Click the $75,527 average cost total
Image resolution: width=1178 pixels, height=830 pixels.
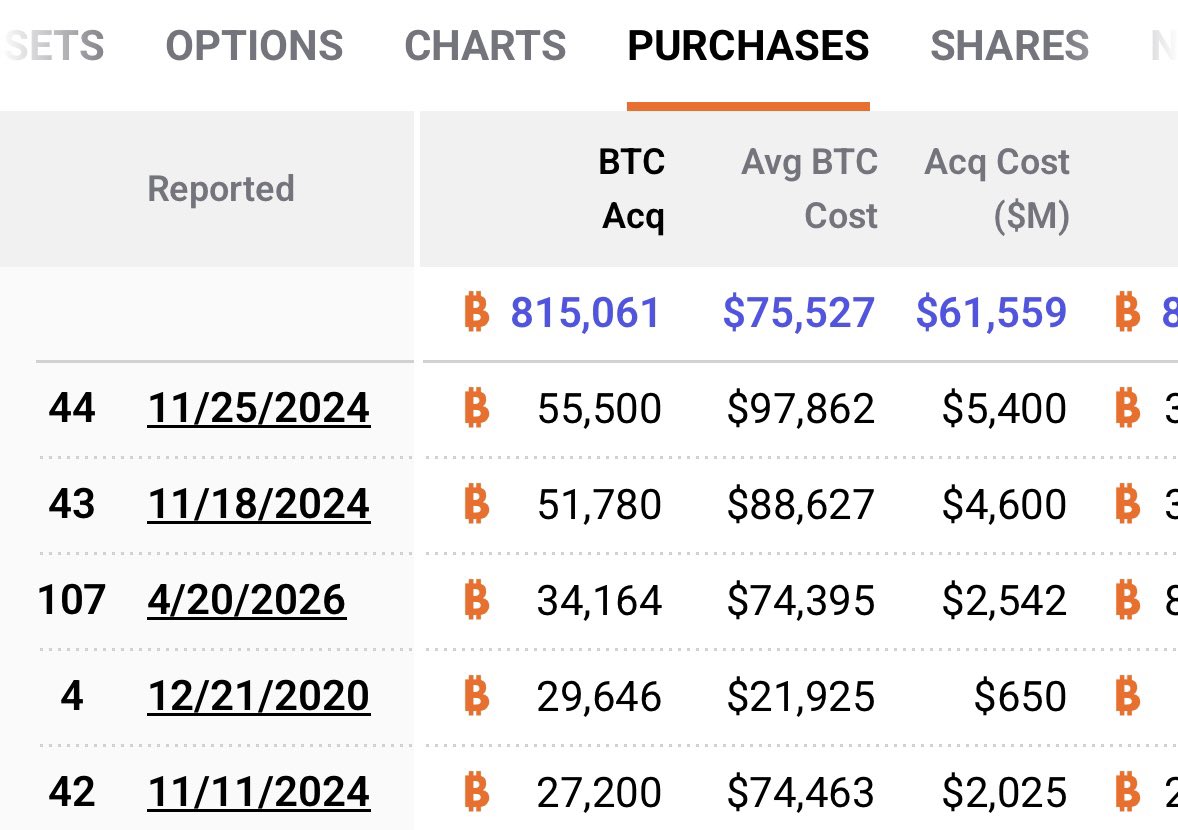tap(798, 313)
